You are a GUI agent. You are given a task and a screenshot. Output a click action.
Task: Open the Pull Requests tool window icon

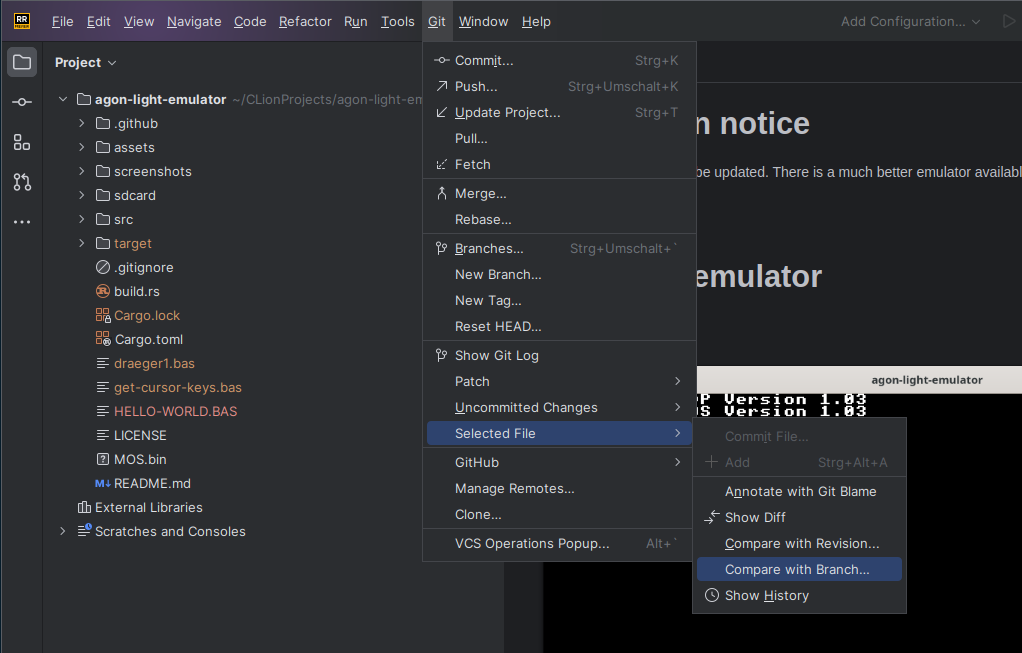point(22,182)
